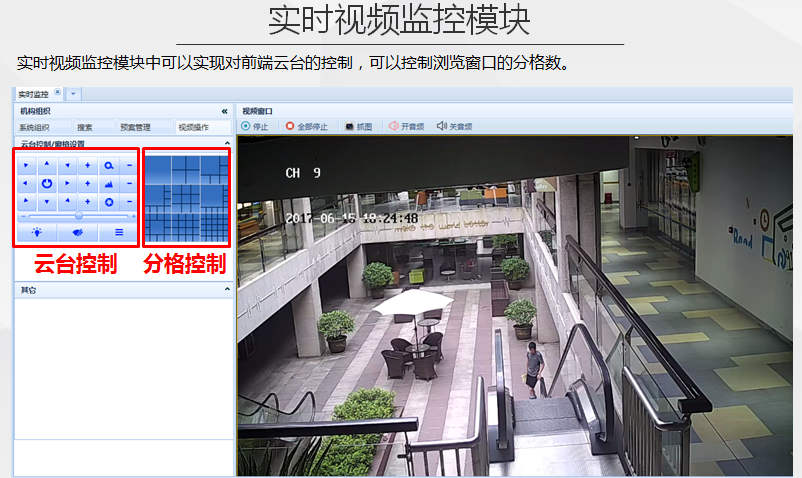Screen dimensions: 802x478
Task: Click the PTZ tilt down arrow
Action: (x=46, y=203)
